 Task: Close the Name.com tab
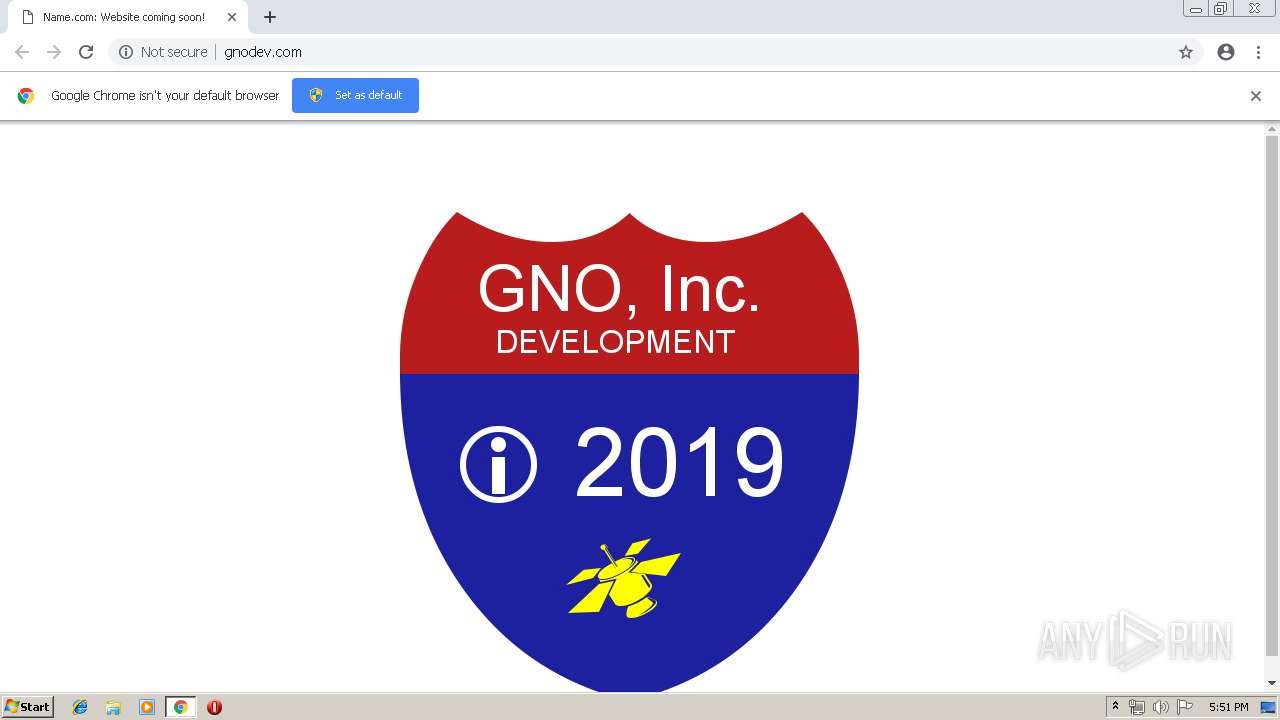[232, 17]
